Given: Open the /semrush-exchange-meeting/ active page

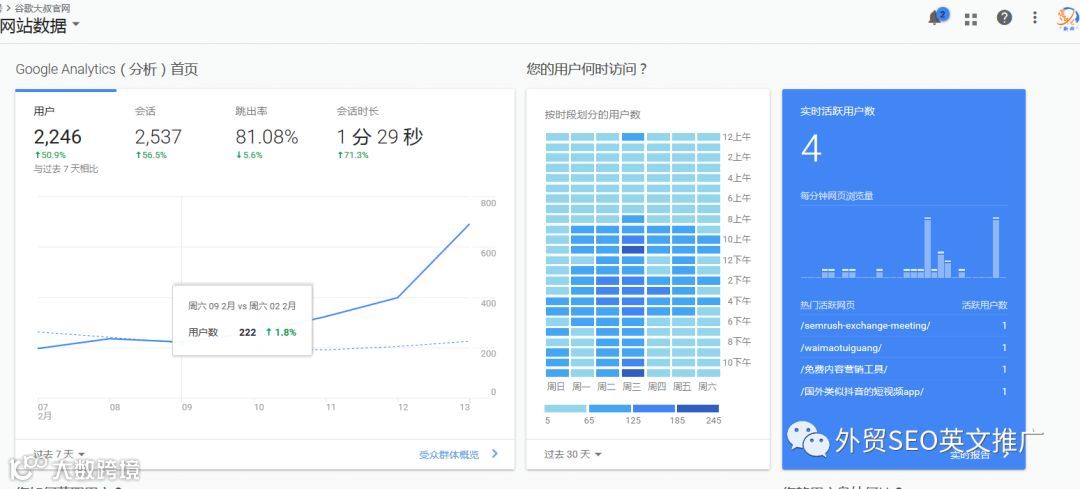Looking at the screenshot, I should point(865,326).
